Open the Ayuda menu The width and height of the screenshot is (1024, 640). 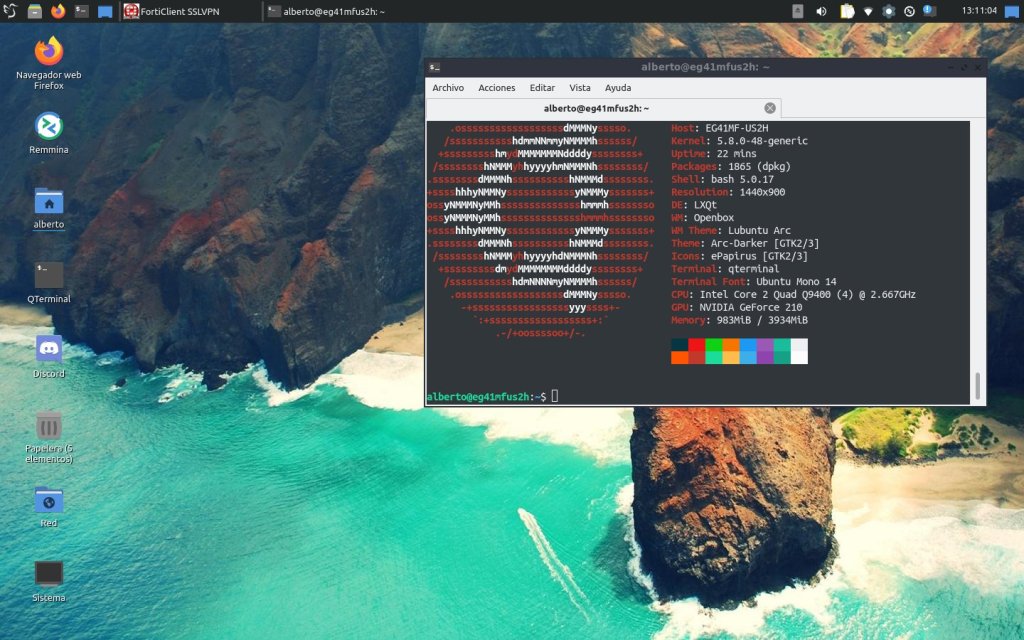pyautogui.click(x=618, y=88)
